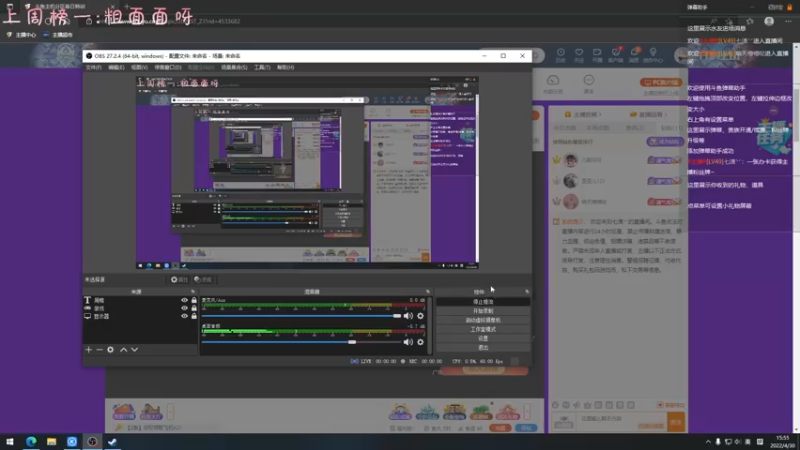800x450 pixels.
Task: Click the 桌面音频 volume slider
Action: pos(301,342)
